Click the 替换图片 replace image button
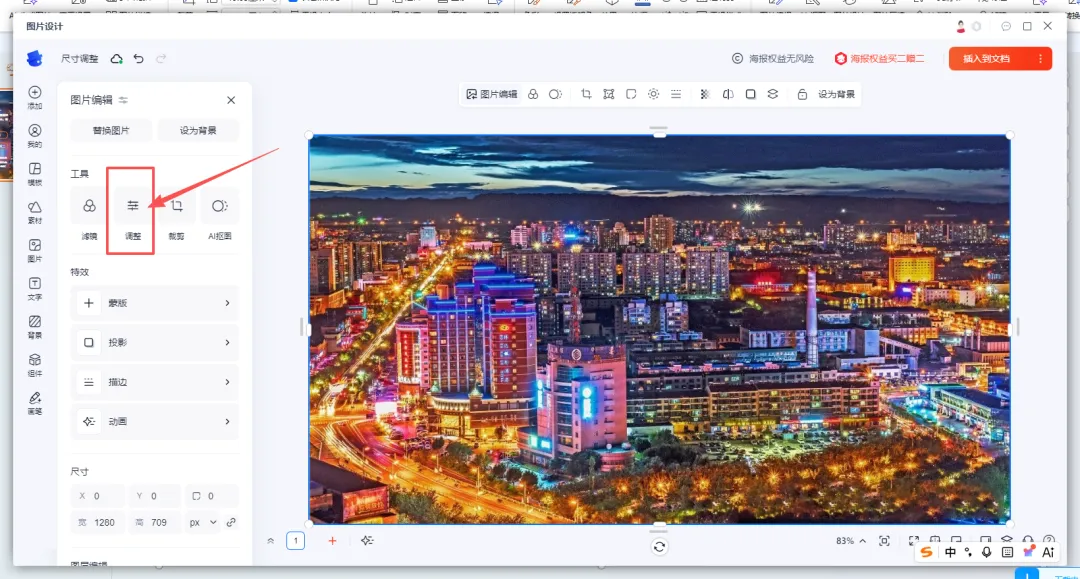Viewport: 1080px width, 579px height. click(x=111, y=130)
